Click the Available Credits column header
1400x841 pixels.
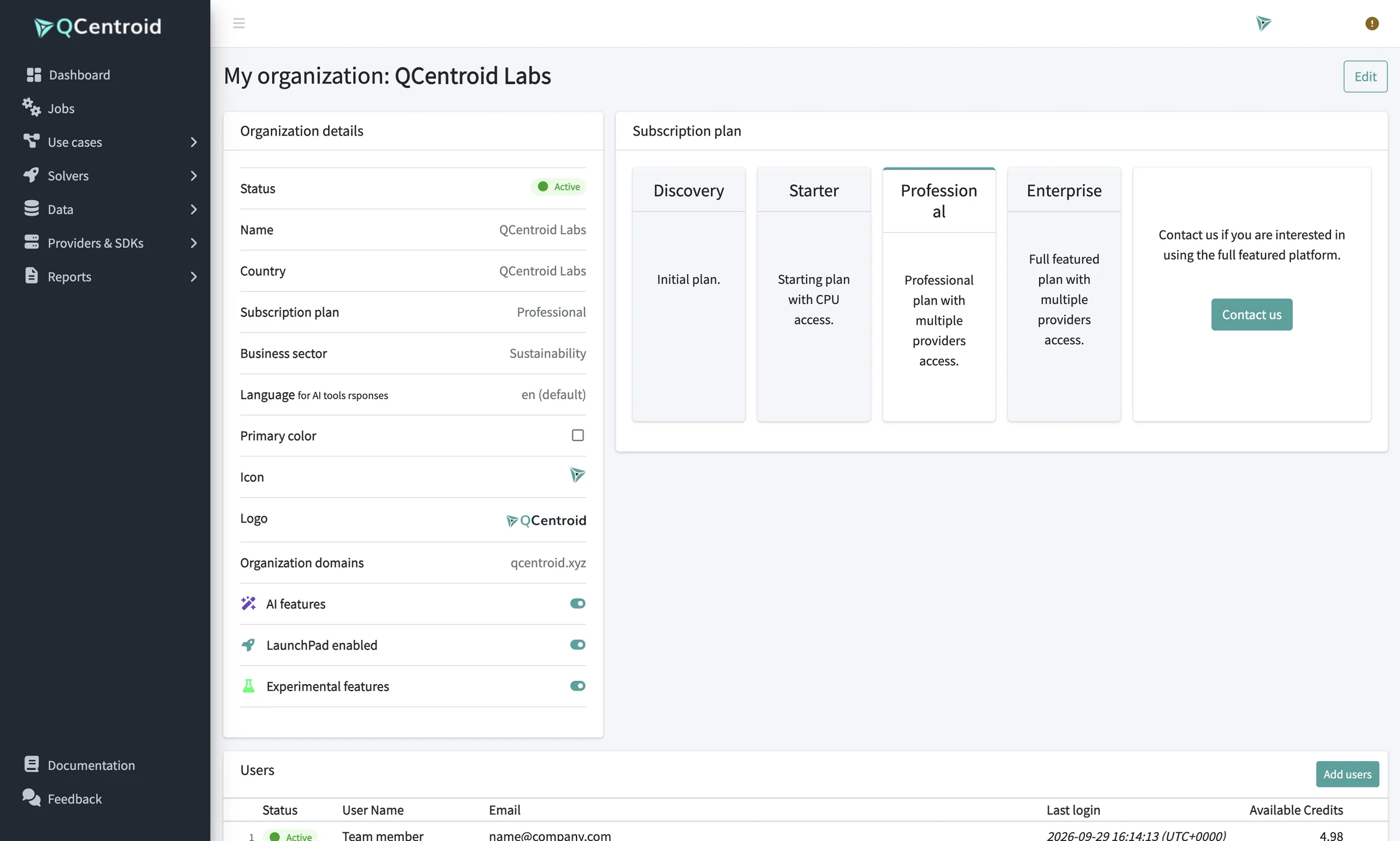pos(1296,810)
